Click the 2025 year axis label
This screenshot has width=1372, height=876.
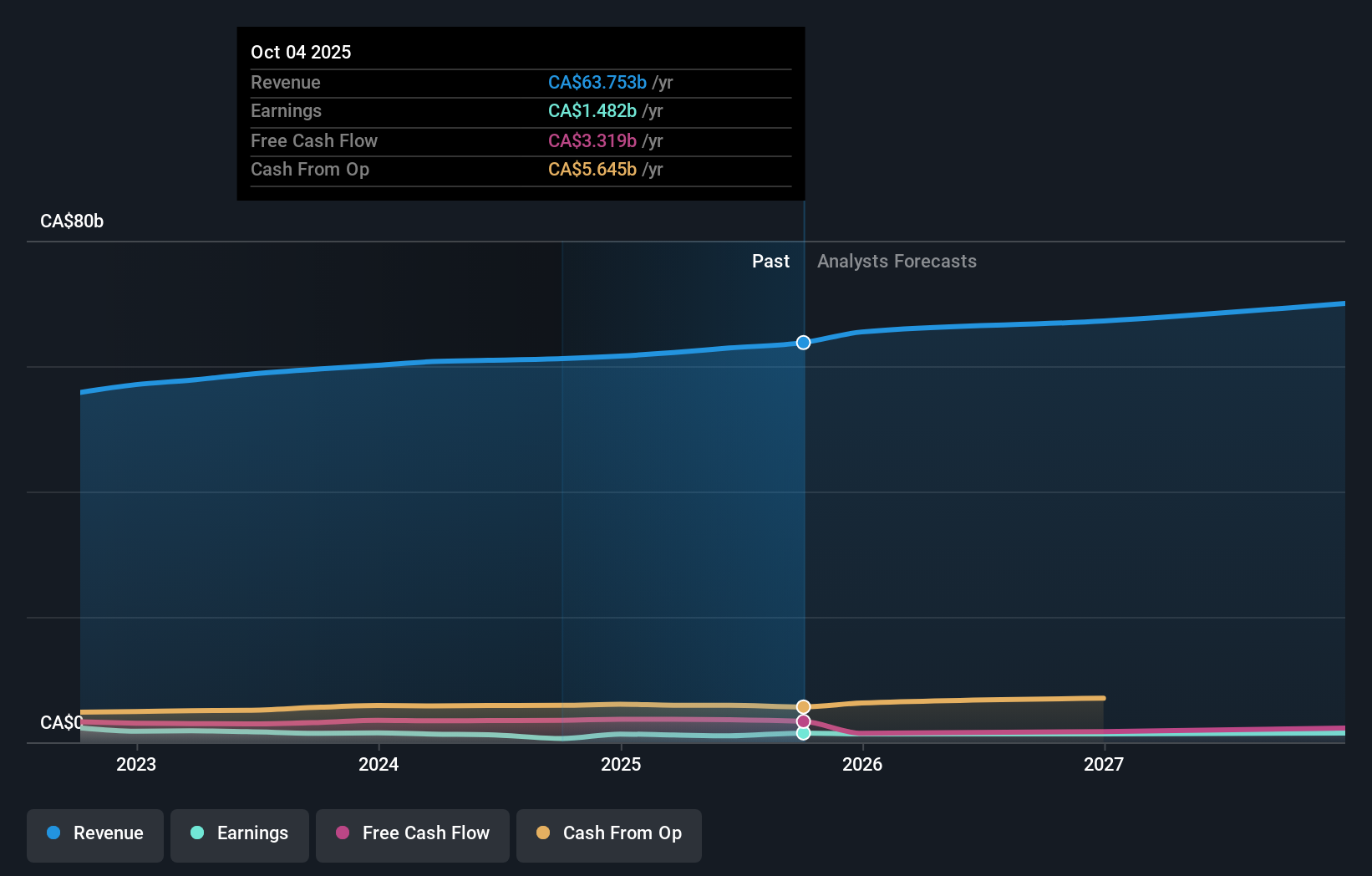(621, 764)
